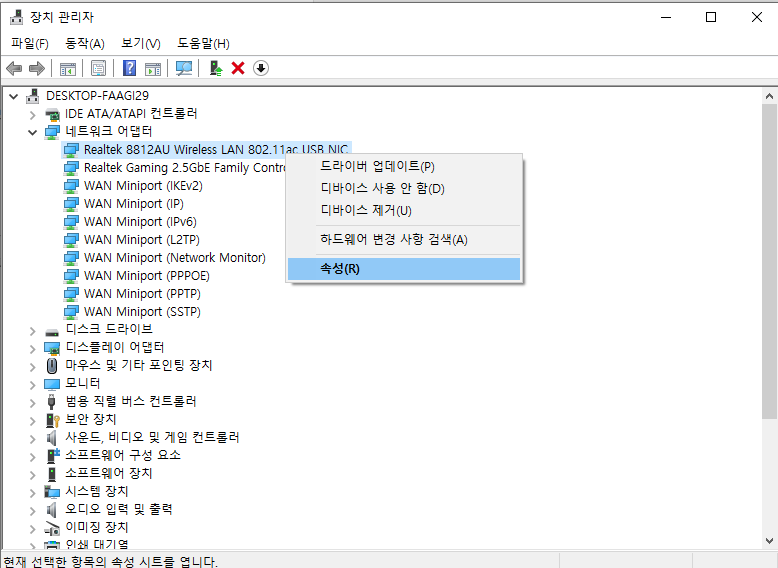Expand 오디오 입력 및 출력 node
The height and width of the screenshot is (568, 778).
(33, 510)
